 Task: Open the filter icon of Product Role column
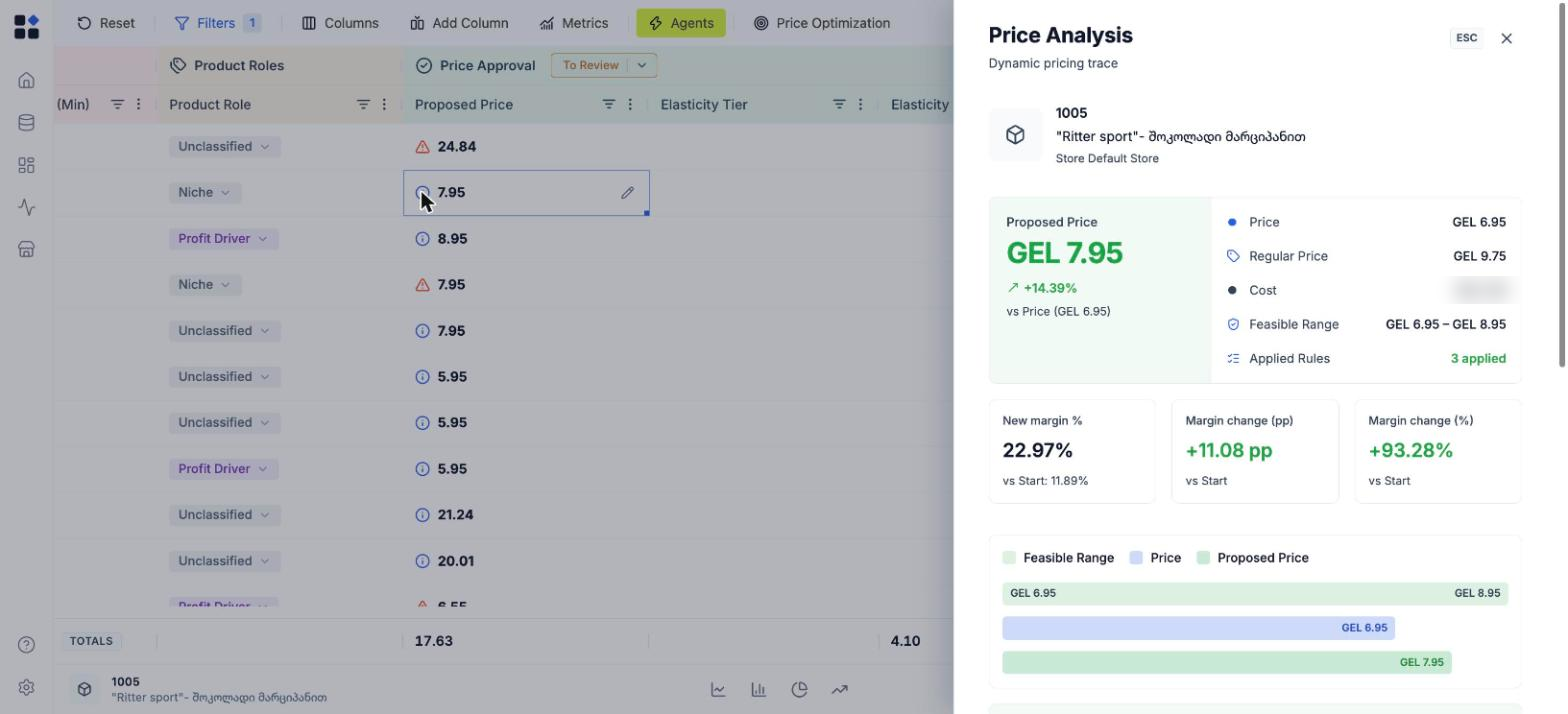(363, 104)
